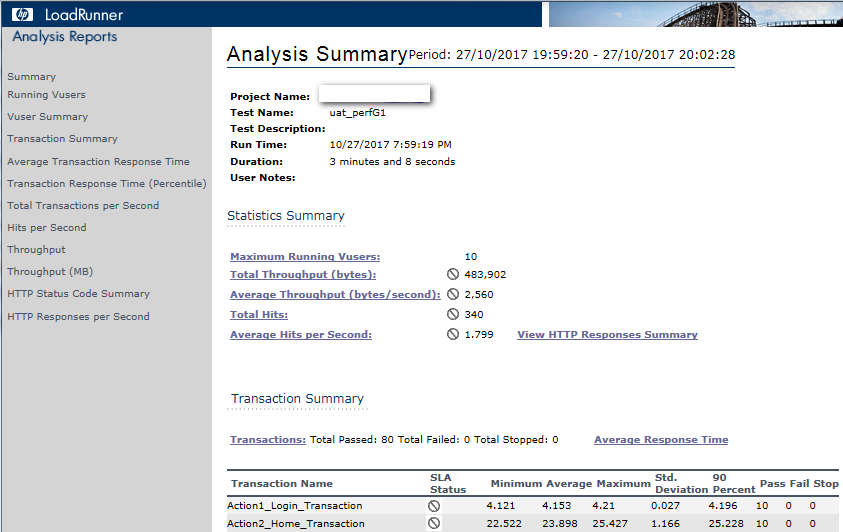Open Total Transactions per Second report

pyautogui.click(x=83, y=206)
